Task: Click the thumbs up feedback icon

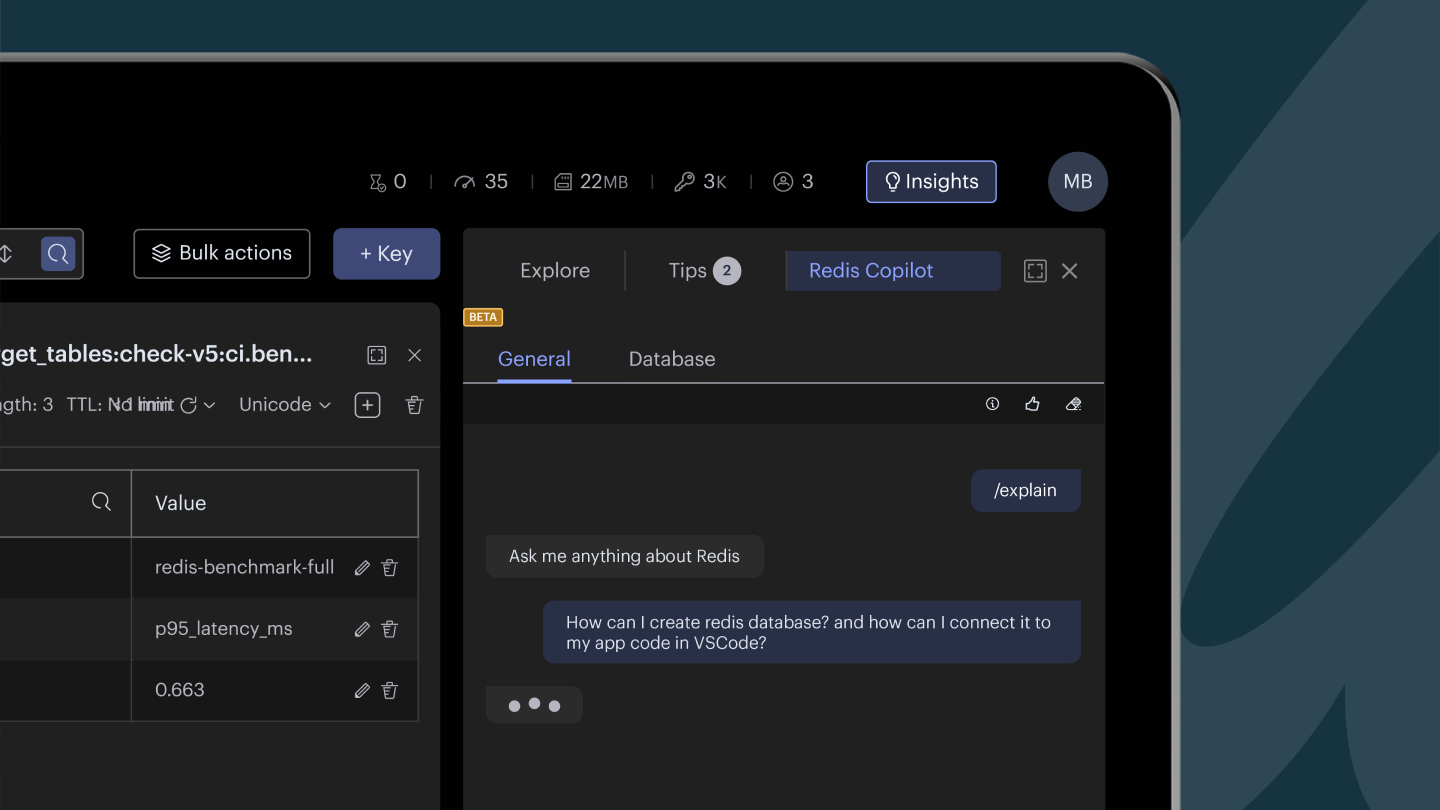Action: pyautogui.click(x=1032, y=404)
